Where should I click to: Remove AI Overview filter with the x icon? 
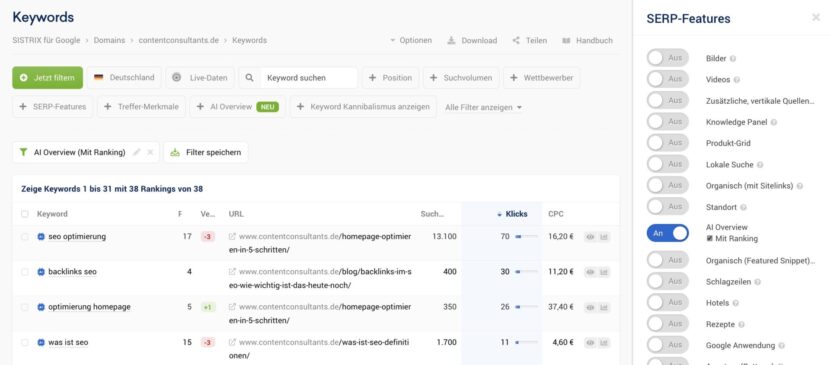point(150,152)
